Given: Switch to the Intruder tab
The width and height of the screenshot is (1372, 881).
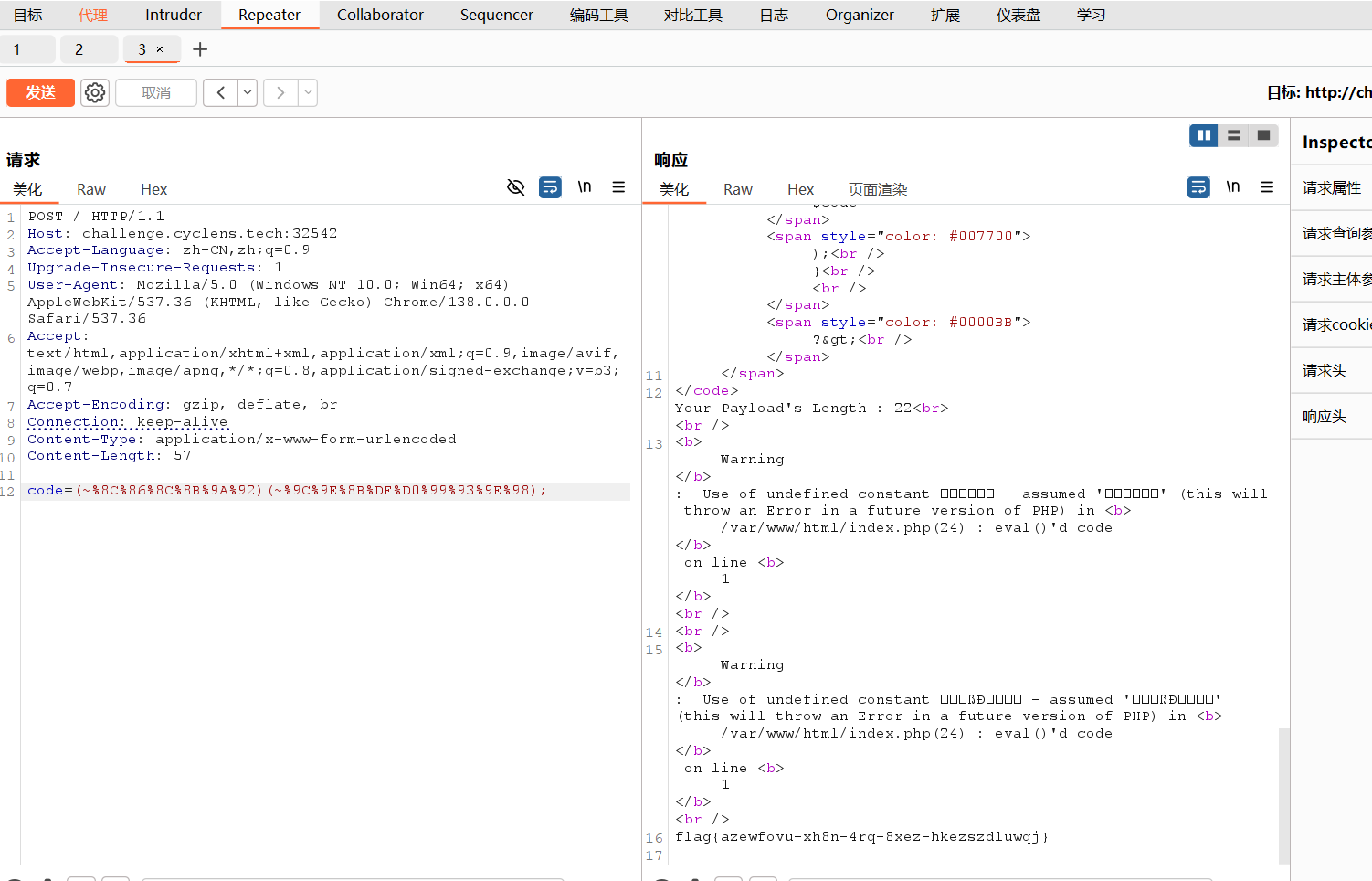Looking at the screenshot, I should [x=174, y=15].
